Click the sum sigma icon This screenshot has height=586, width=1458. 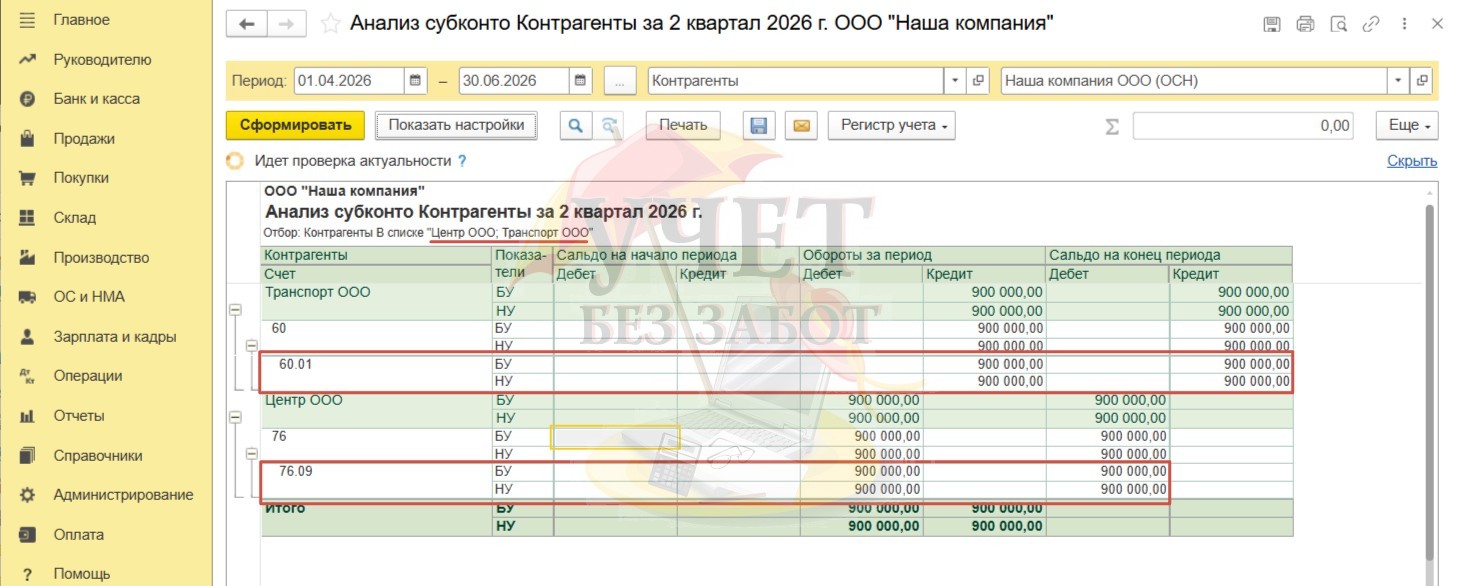tap(1112, 126)
